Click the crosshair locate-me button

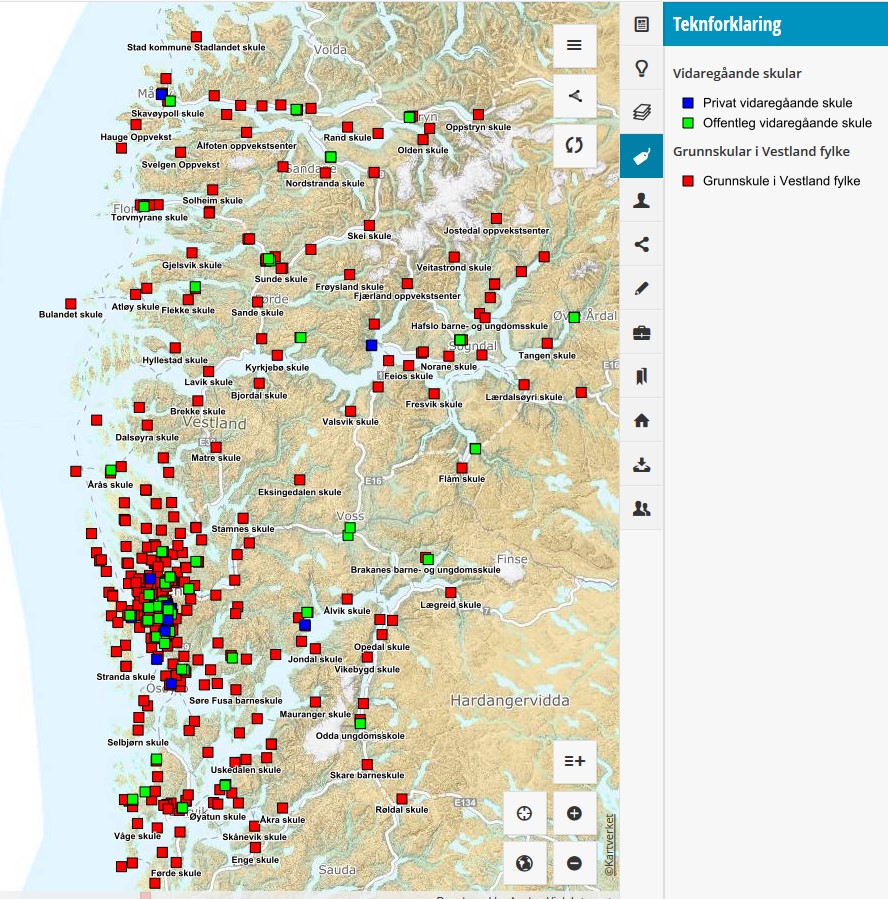click(524, 813)
